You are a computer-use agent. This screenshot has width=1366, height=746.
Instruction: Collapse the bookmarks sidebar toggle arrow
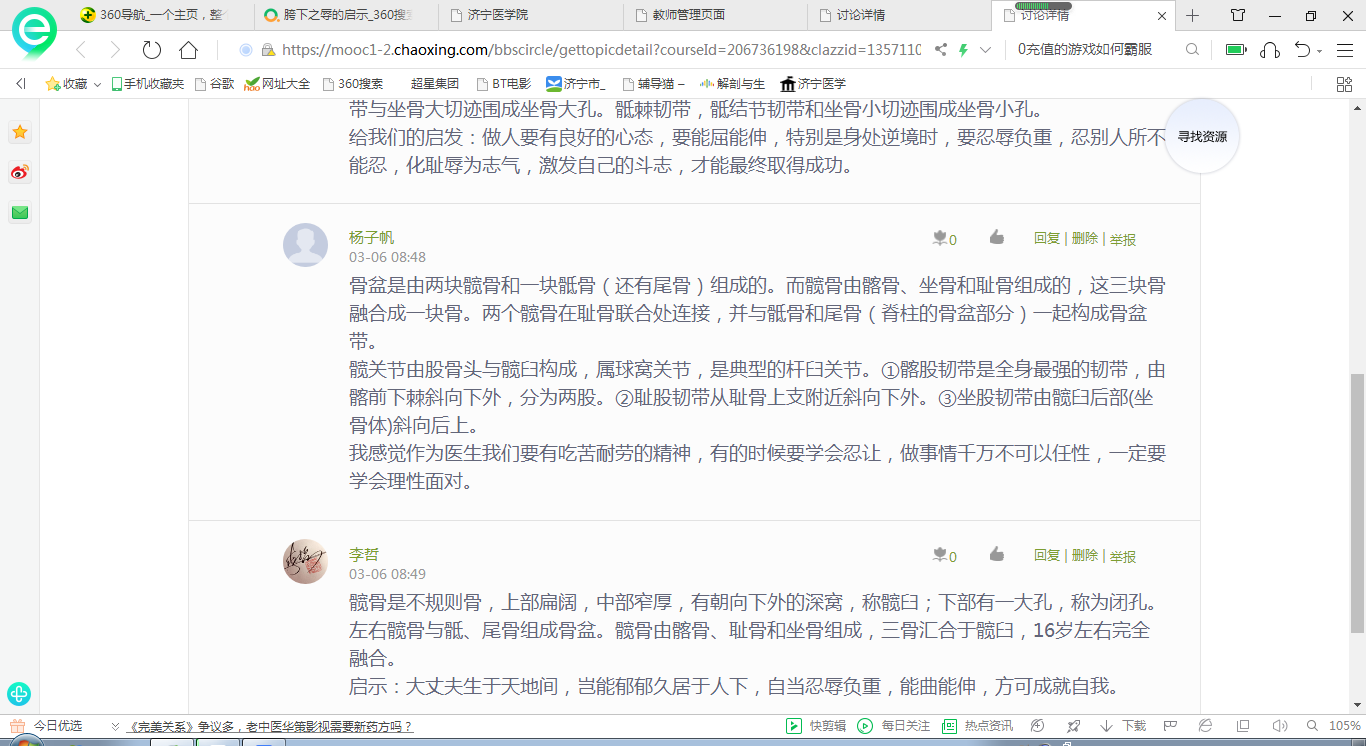(x=20, y=84)
